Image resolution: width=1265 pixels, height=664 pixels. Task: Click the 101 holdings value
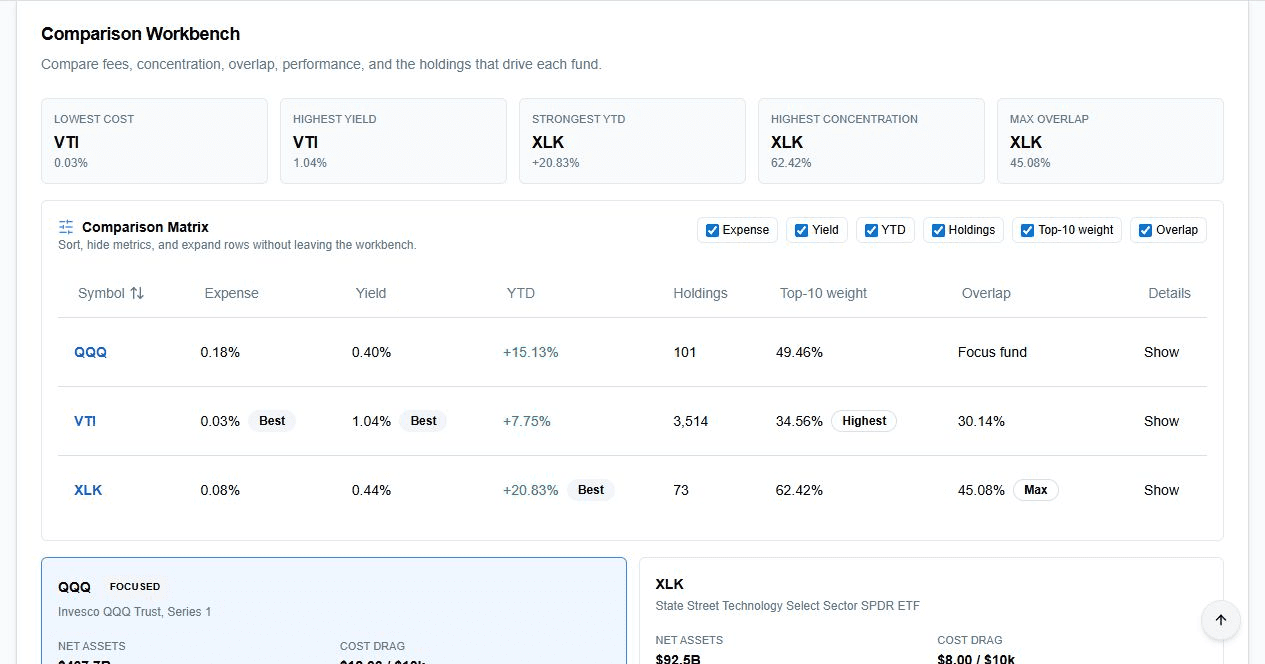coord(685,352)
